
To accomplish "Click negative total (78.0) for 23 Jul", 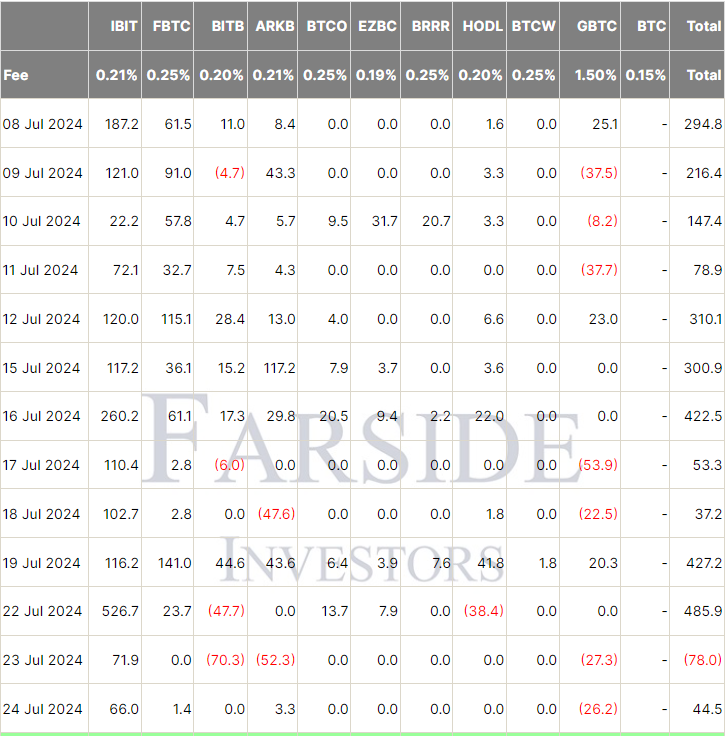I will pos(703,660).
